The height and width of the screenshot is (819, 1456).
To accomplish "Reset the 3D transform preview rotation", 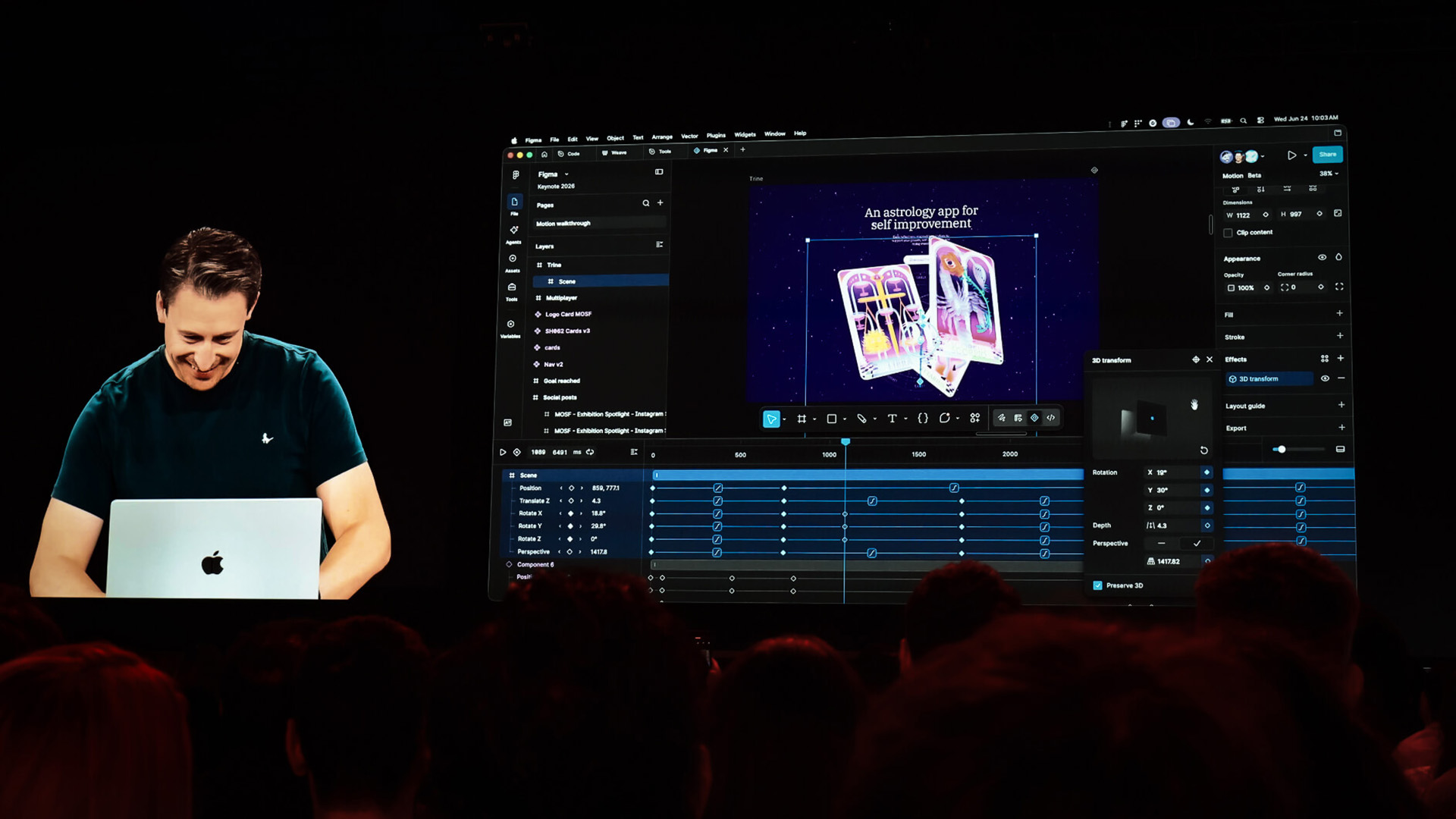I will 1203,450.
